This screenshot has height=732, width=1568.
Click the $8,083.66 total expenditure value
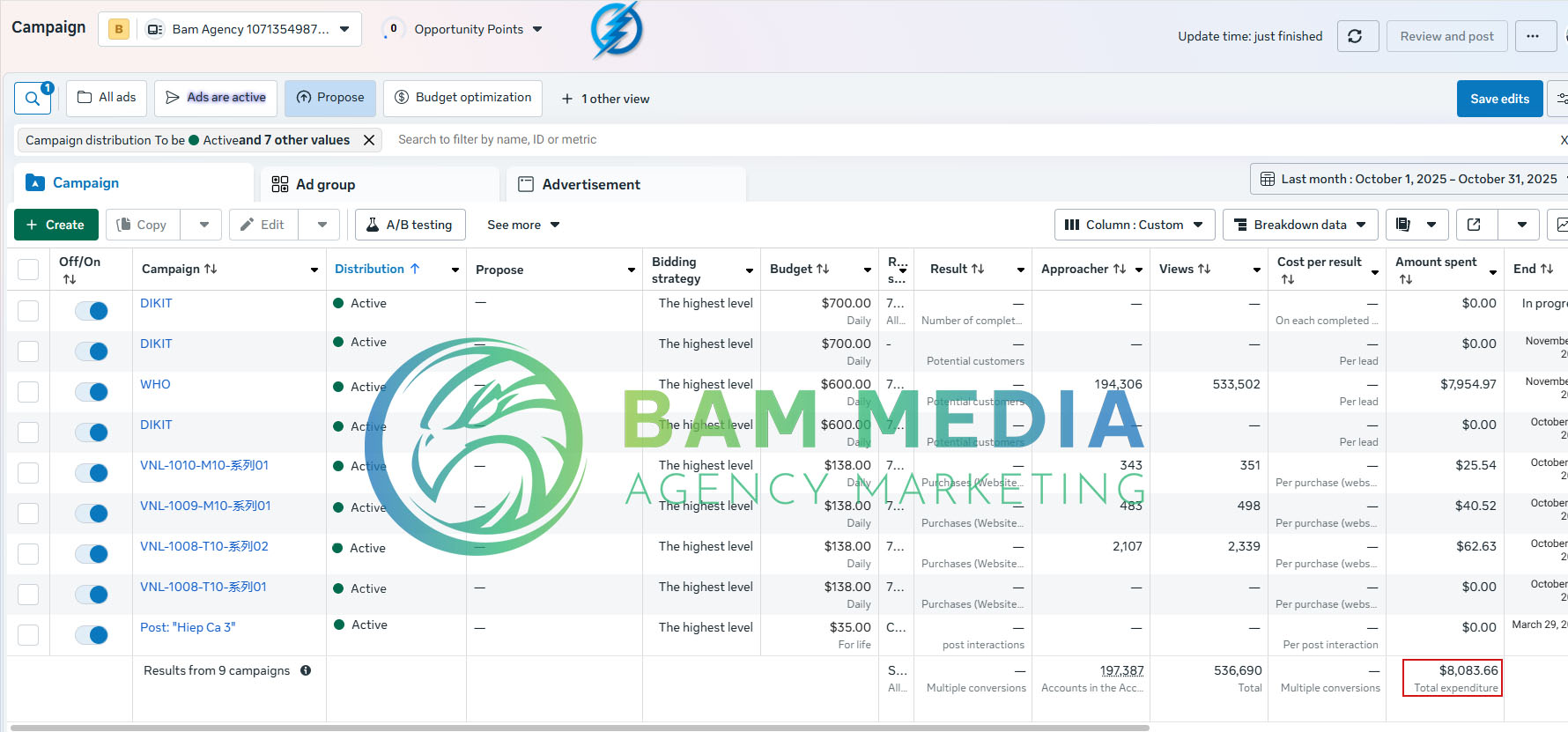[x=1468, y=670]
